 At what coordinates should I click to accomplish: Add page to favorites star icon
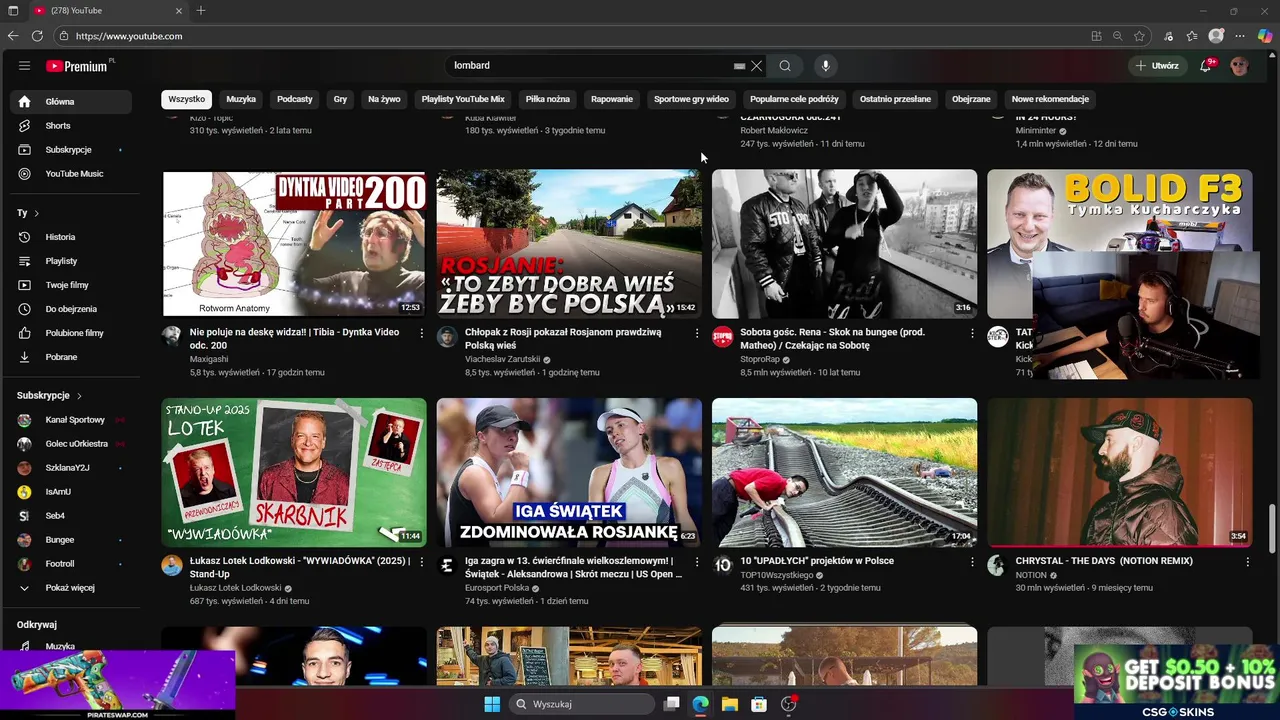point(1140,36)
